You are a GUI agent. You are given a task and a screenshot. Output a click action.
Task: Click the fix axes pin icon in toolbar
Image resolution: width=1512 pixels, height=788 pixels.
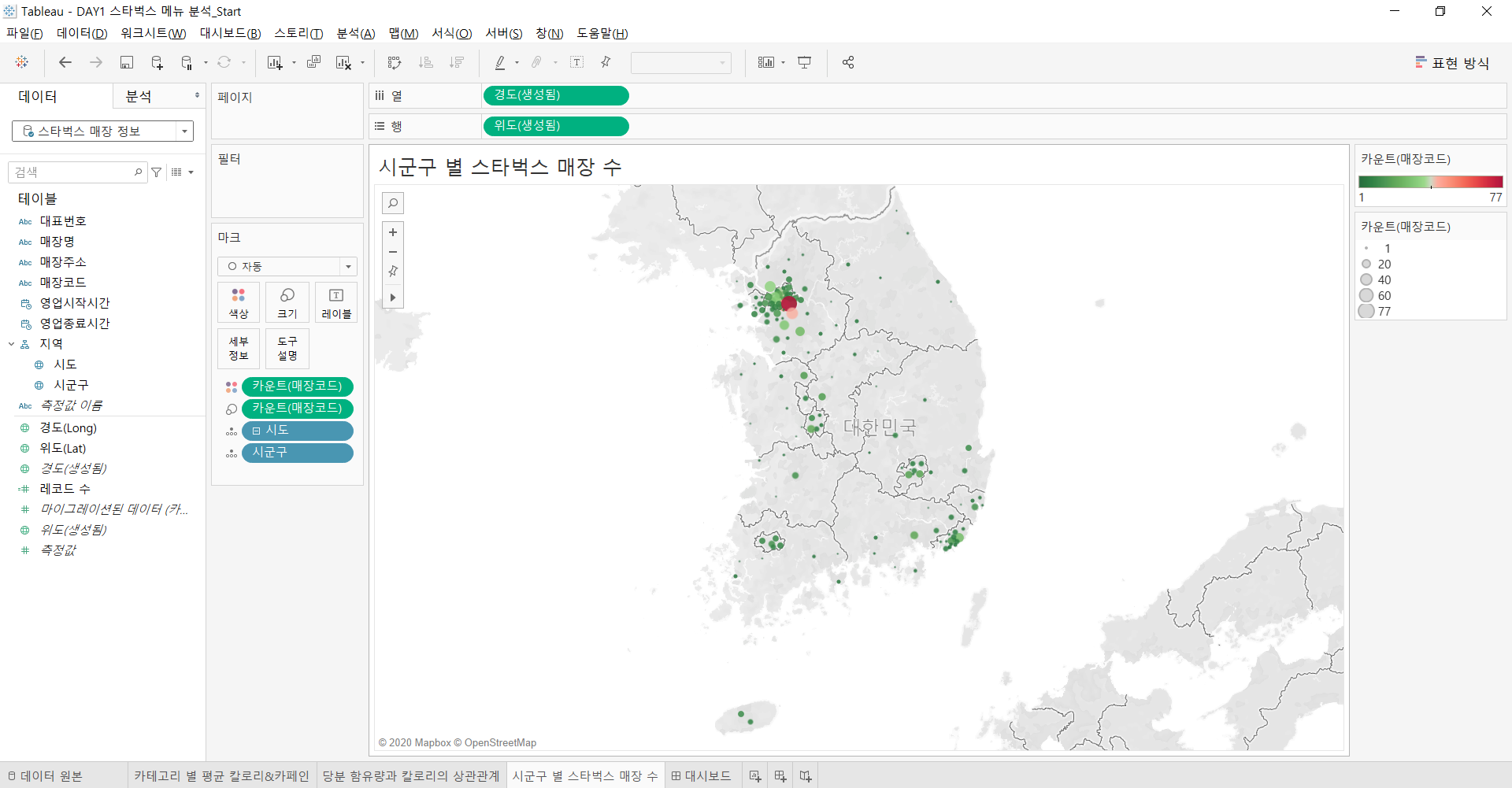pos(606,62)
